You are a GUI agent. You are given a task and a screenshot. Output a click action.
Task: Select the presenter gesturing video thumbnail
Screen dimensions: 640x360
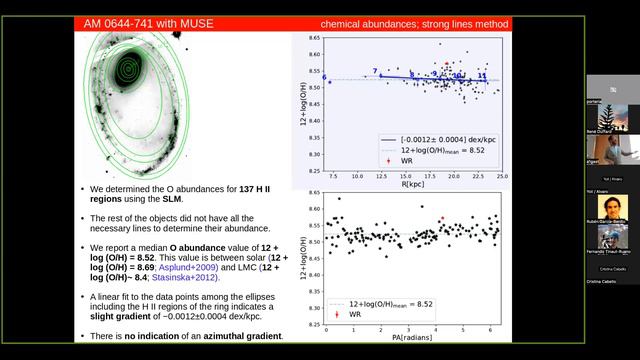coord(613,149)
